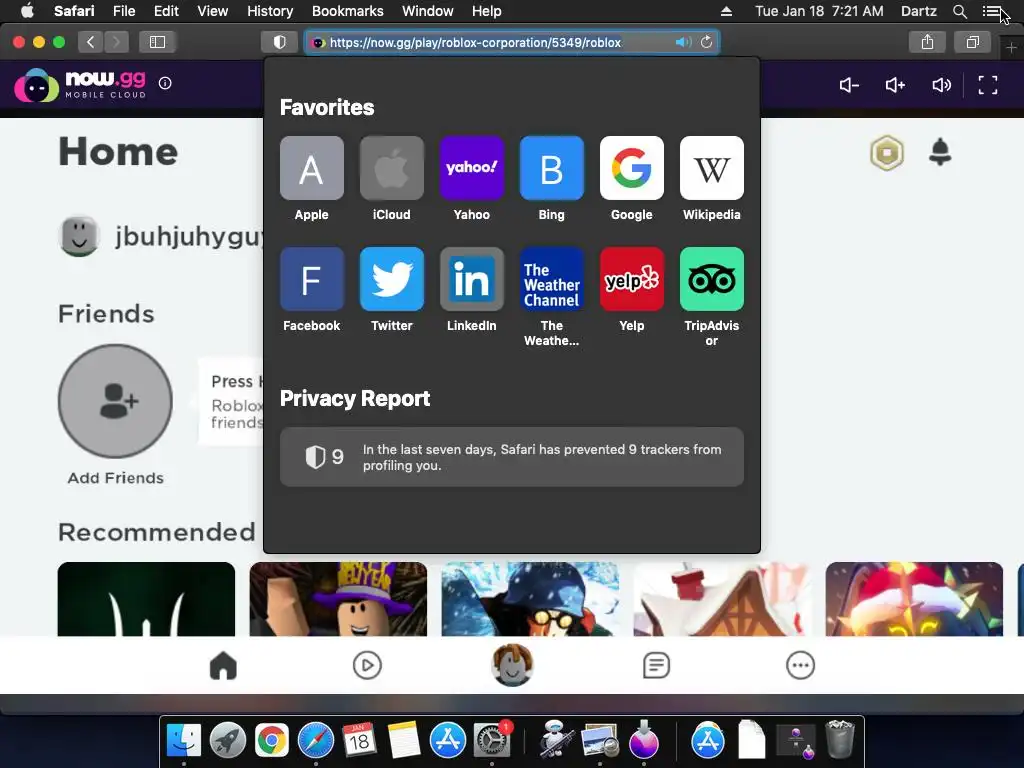This screenshot has width=1024, height=768.
Task: Open the Yelp favorite tile
Action: [x=632, y=279]
